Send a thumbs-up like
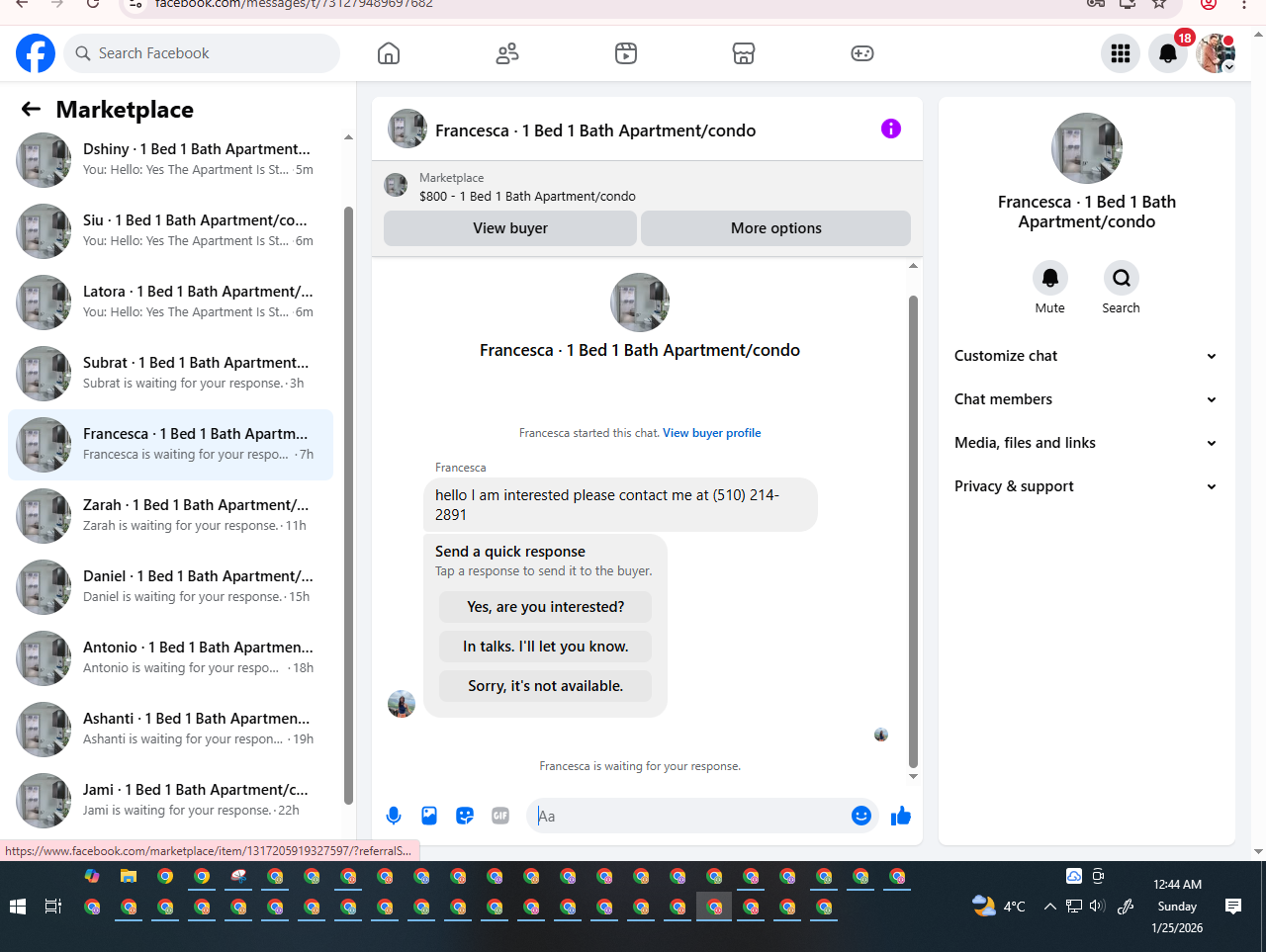 click(901, 816)
